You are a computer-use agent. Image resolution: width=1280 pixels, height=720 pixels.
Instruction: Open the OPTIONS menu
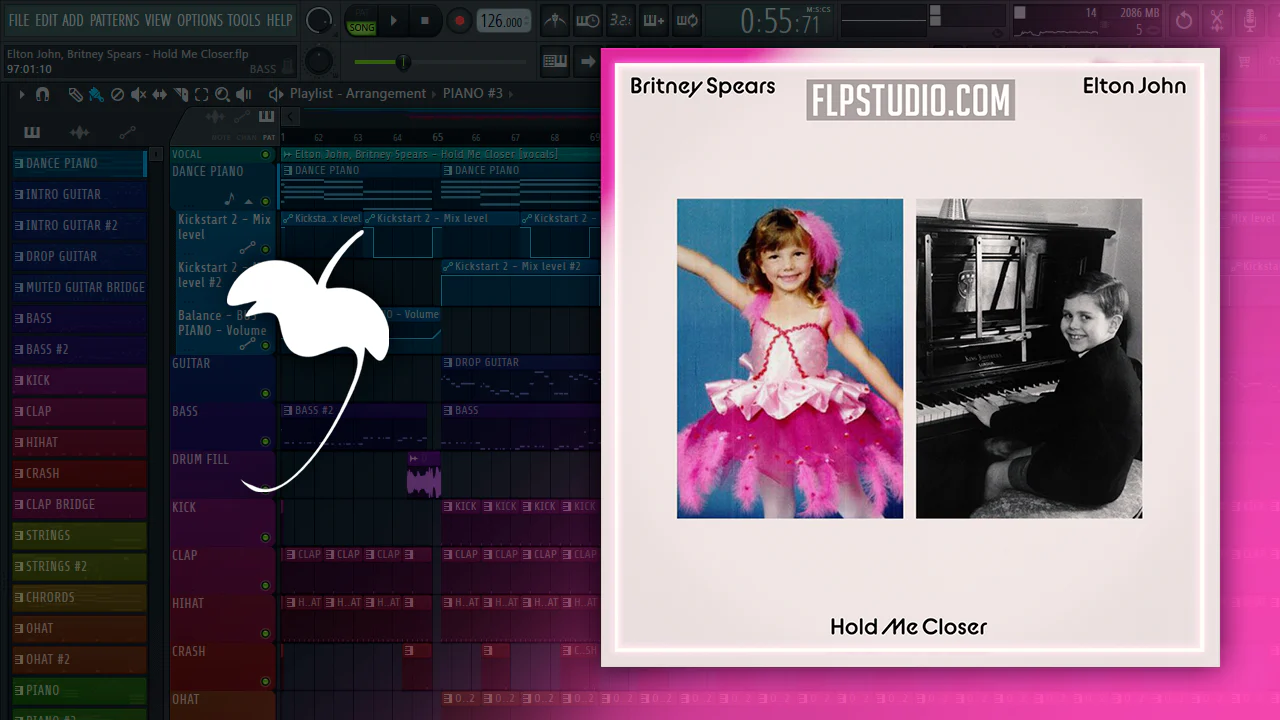200,20
